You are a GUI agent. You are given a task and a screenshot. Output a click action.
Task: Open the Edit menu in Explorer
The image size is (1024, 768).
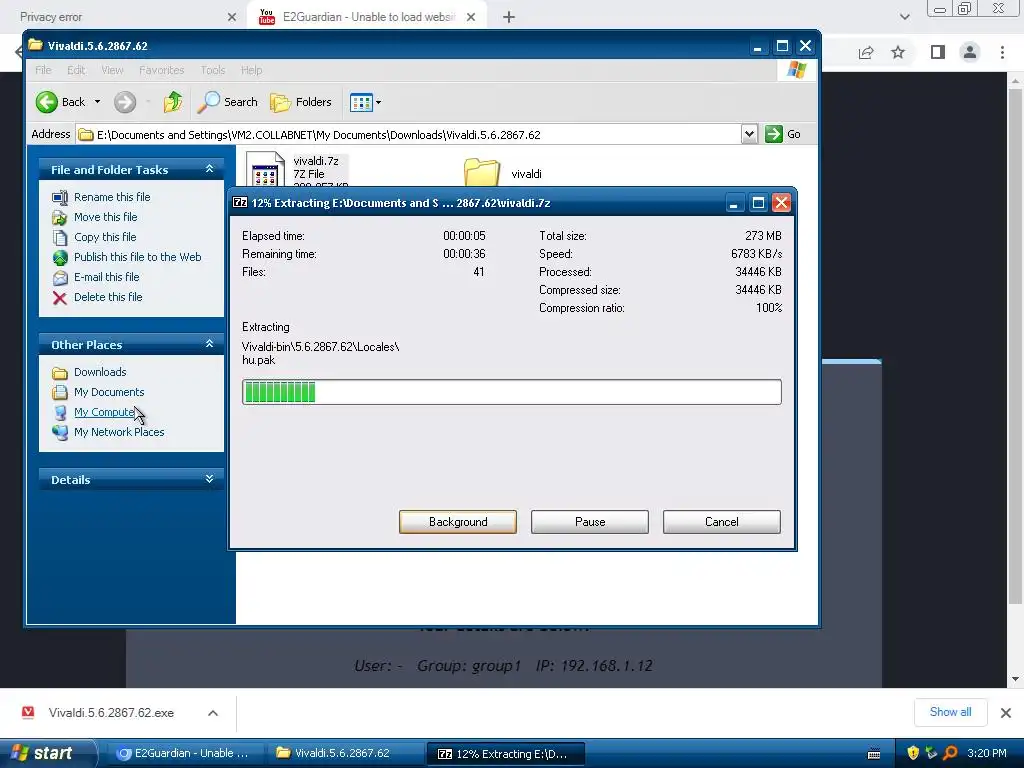click(76, 70)
